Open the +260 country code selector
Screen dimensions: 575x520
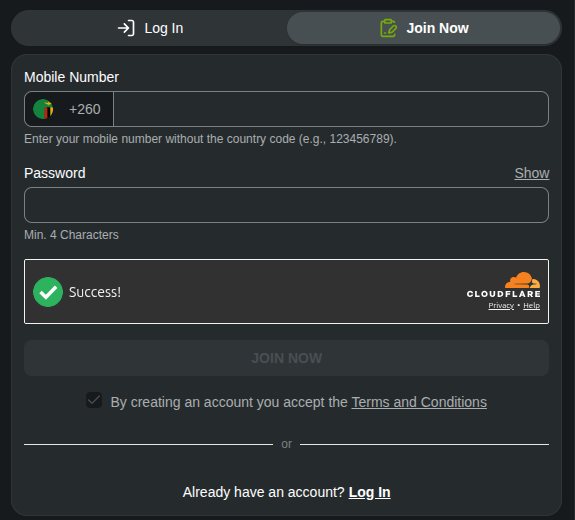tap(69, 109)
